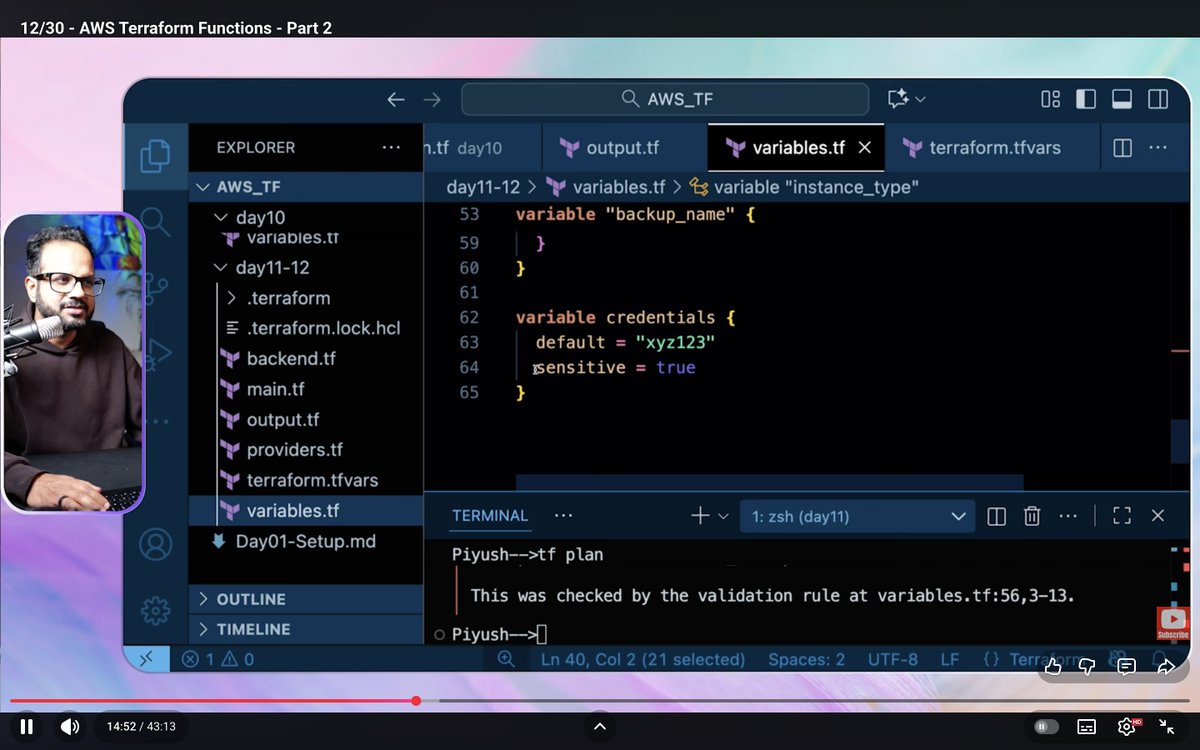Maximize the terminal panel size

click(x=1122, y=516)
